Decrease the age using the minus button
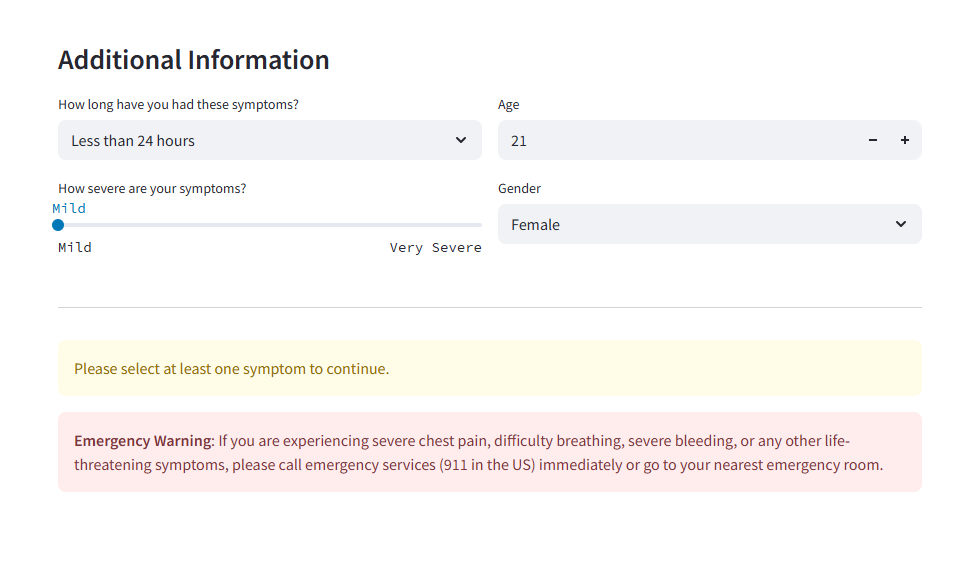 pos(873,141)
